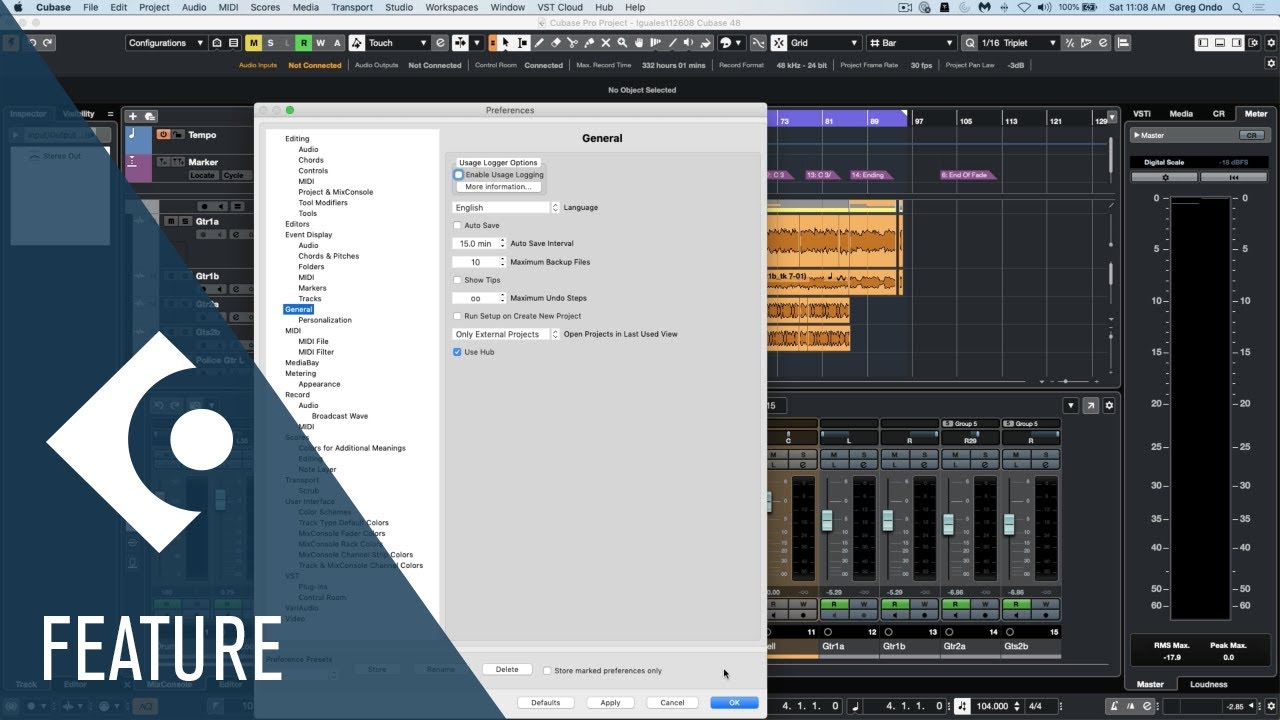1280x720 pixels.
Task: Select the Split scissors tool
Action: tap(572, 43)
